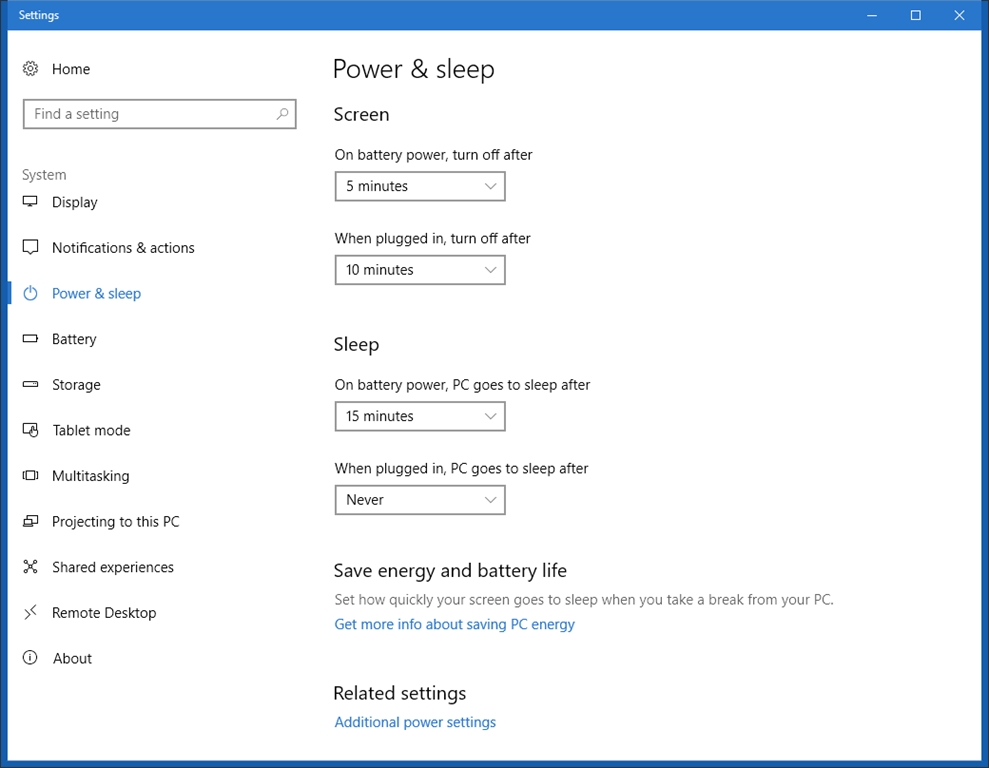Image resolution: width=989 pixels, height=768 pixels.
Task: Open Battery settings
Action: click(30, 339)
